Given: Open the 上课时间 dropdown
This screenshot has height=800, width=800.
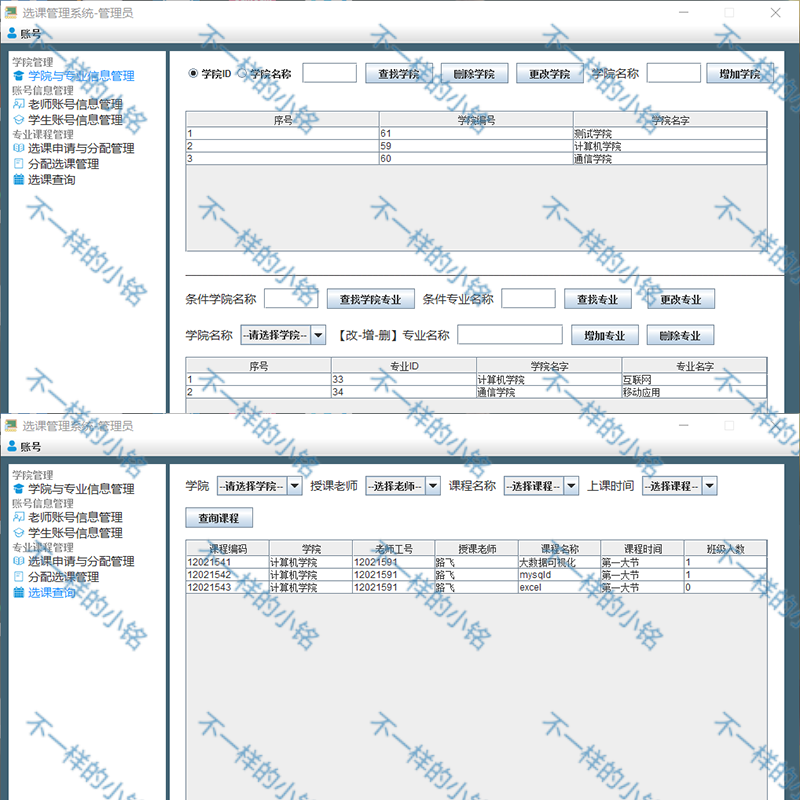Looking at the screenshot, I should click(x=680, y=486).
